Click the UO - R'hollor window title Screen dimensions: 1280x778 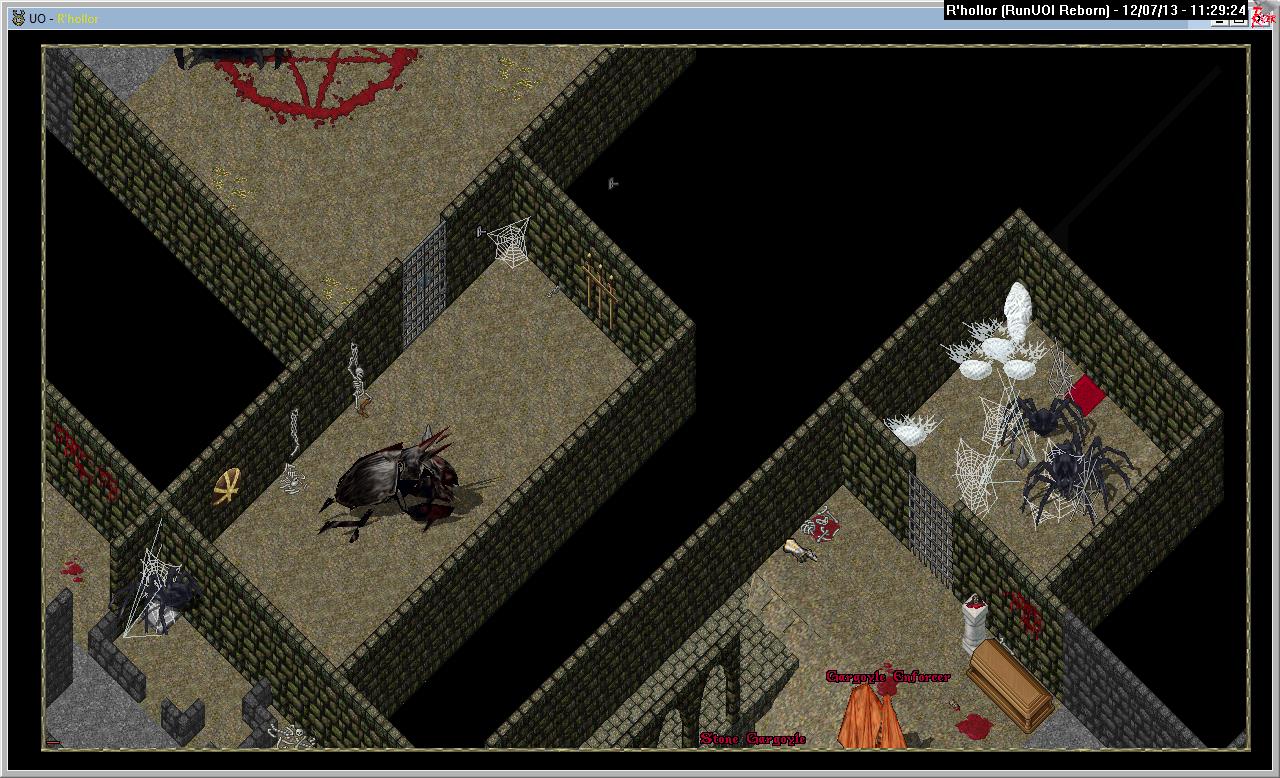point(64,19)
